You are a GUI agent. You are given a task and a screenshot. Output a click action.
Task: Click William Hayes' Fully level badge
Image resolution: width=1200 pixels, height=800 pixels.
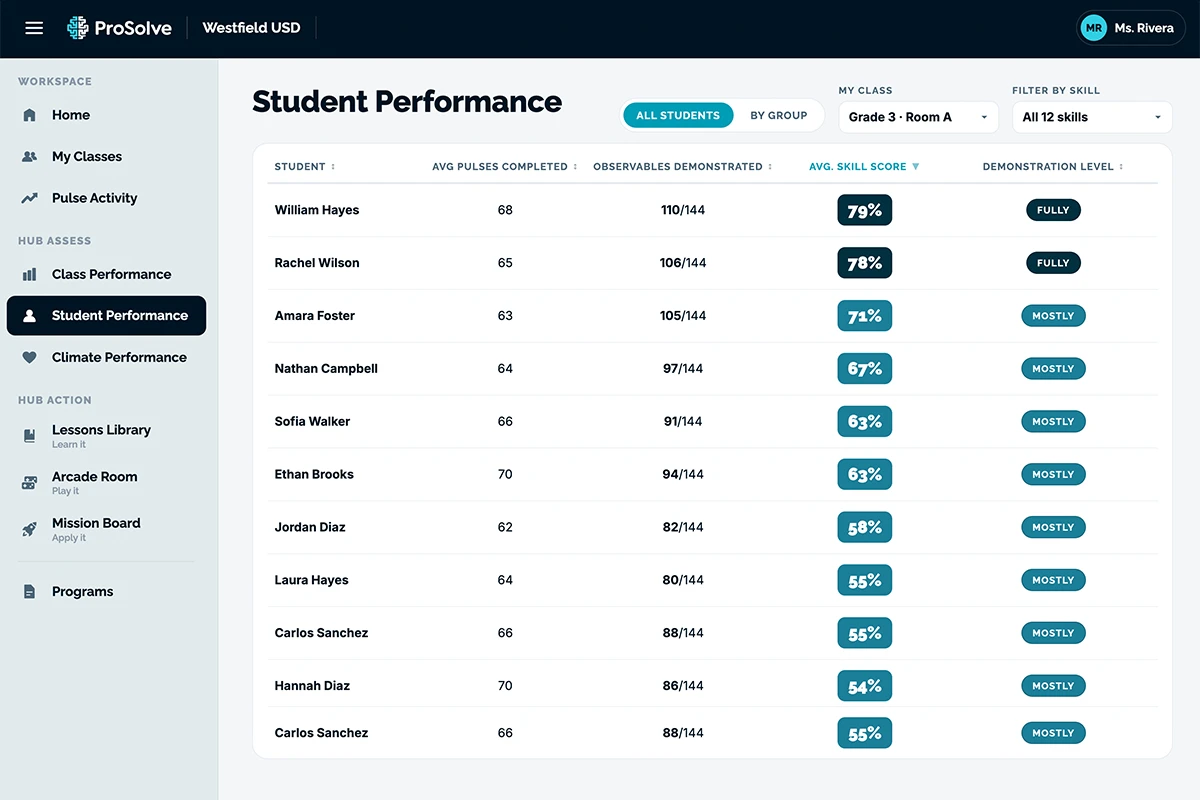[x=1053, y=210]
